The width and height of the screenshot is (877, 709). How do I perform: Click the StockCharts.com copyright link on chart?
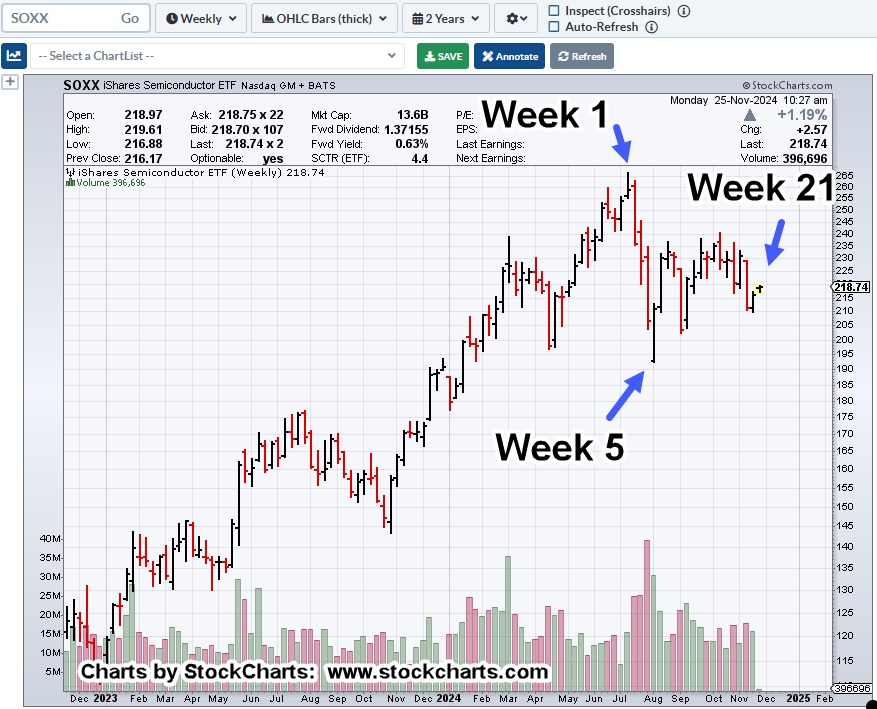pyautogui.click(x=786, y=87)
